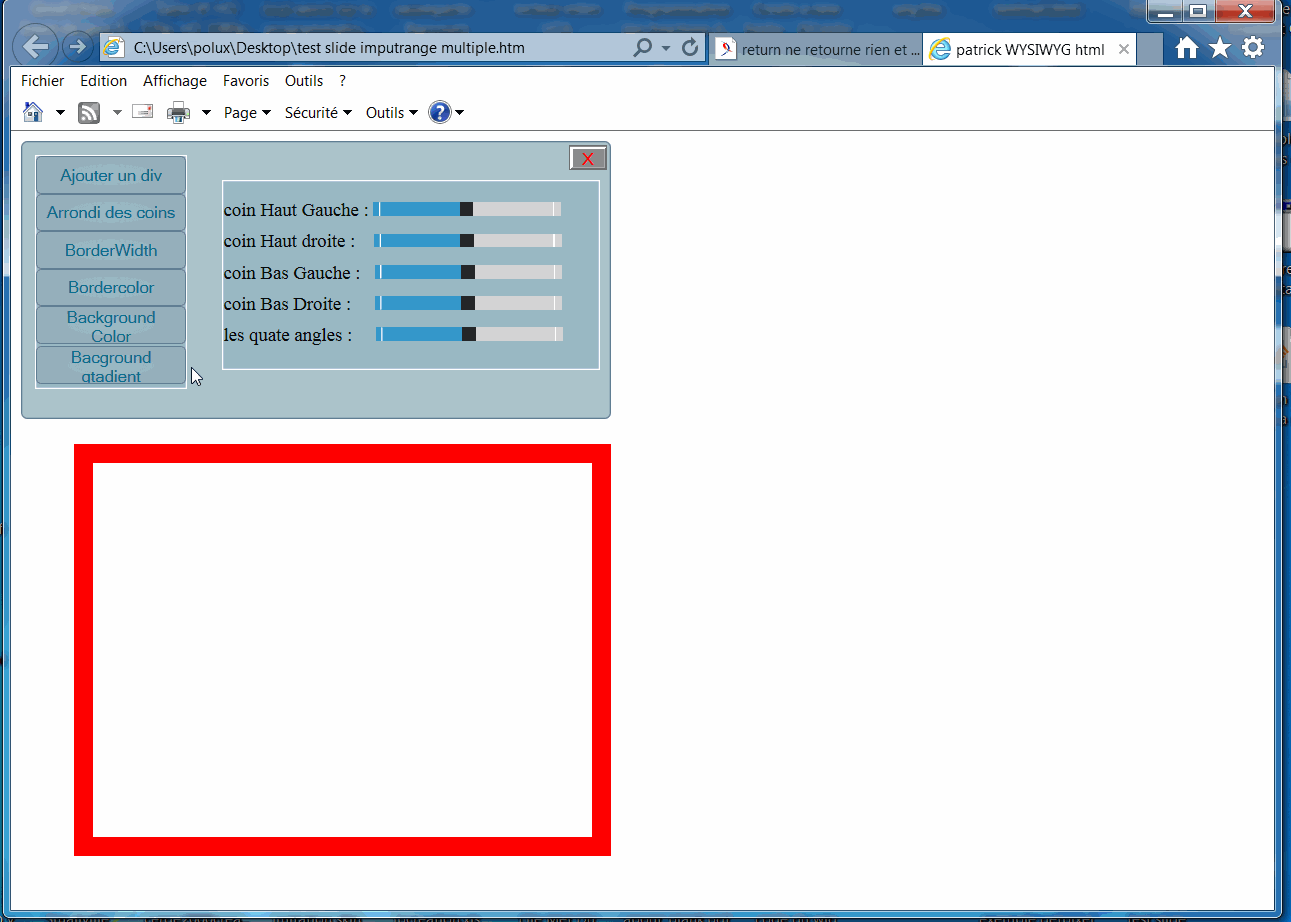This screenshot has width=1291, height=922.
Task: Open the Outils dropdown in command bar
Action: point(392,113)
